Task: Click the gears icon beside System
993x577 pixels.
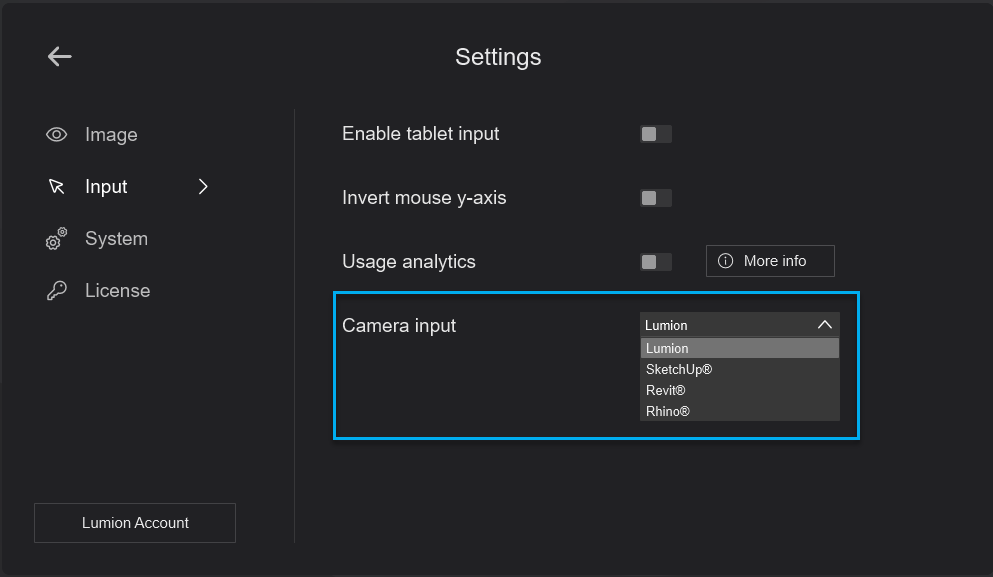Action: (56, 239)
